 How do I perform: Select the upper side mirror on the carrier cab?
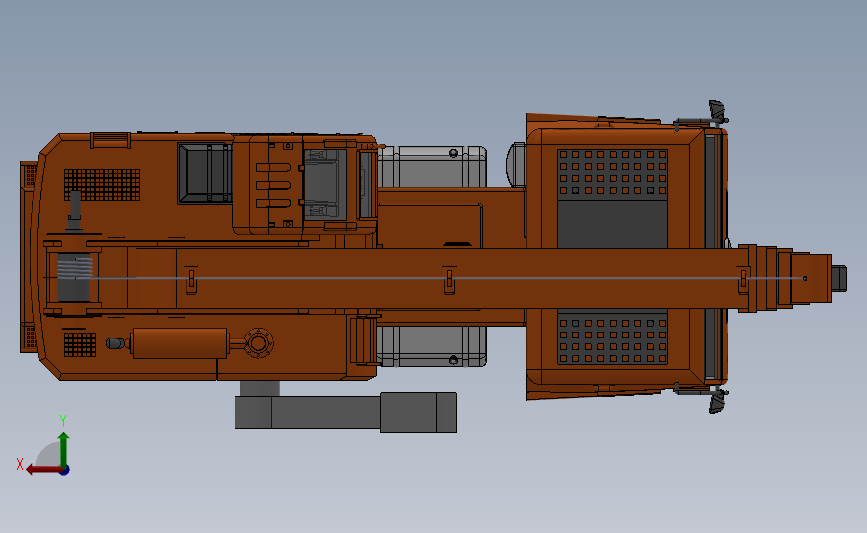tap(717, 113)
